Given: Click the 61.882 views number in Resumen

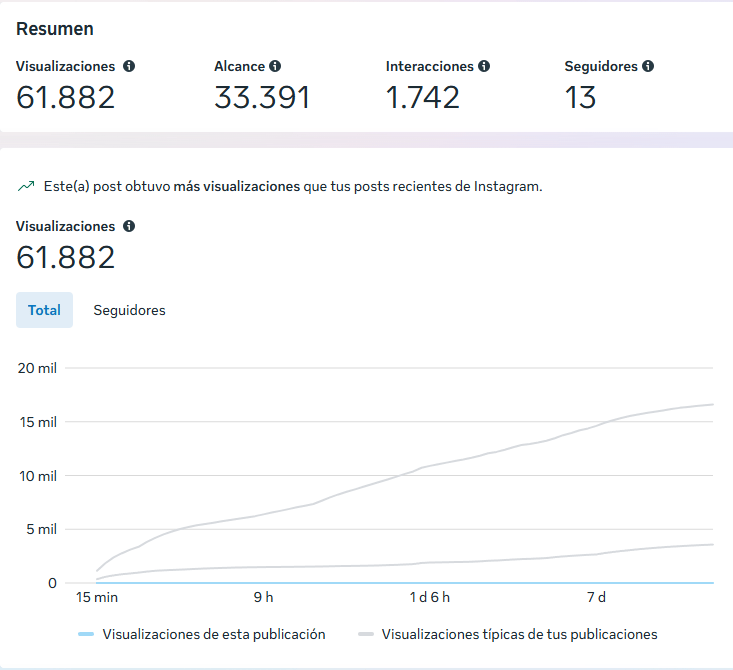Looking at the screenshot, I should point(66,98).
